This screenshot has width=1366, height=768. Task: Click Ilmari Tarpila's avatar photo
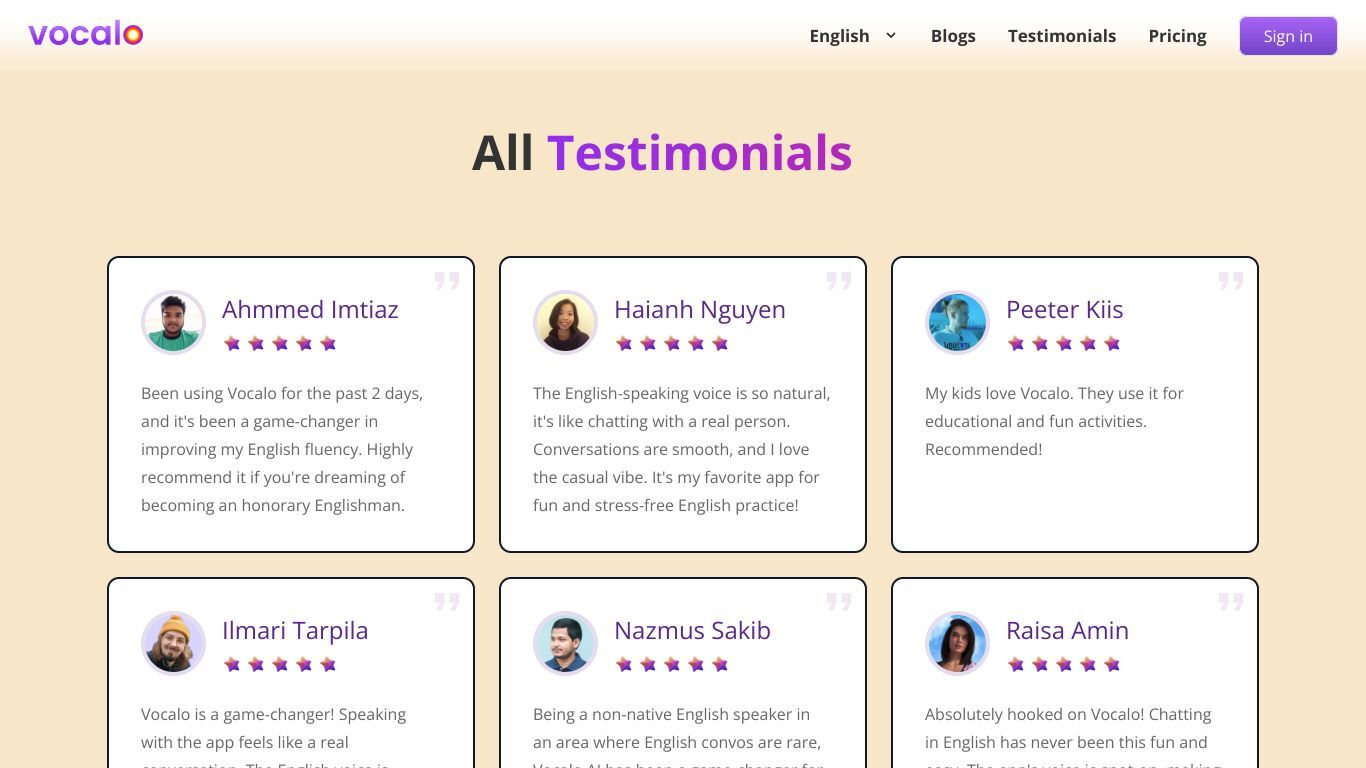173,643
